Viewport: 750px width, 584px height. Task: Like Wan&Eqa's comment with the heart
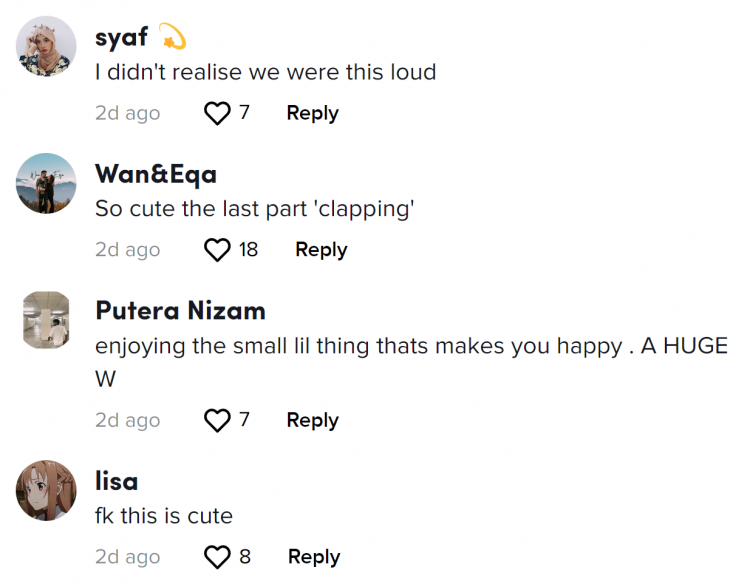coord(217,250)
